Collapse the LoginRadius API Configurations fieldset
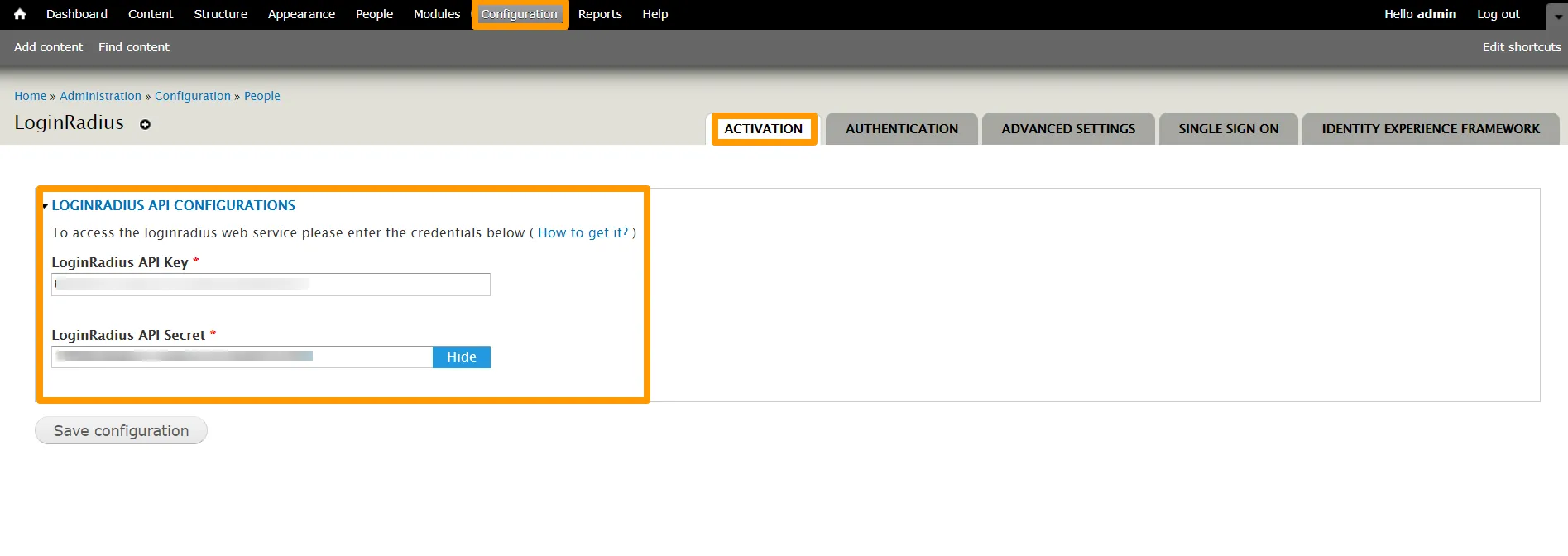 173,205
